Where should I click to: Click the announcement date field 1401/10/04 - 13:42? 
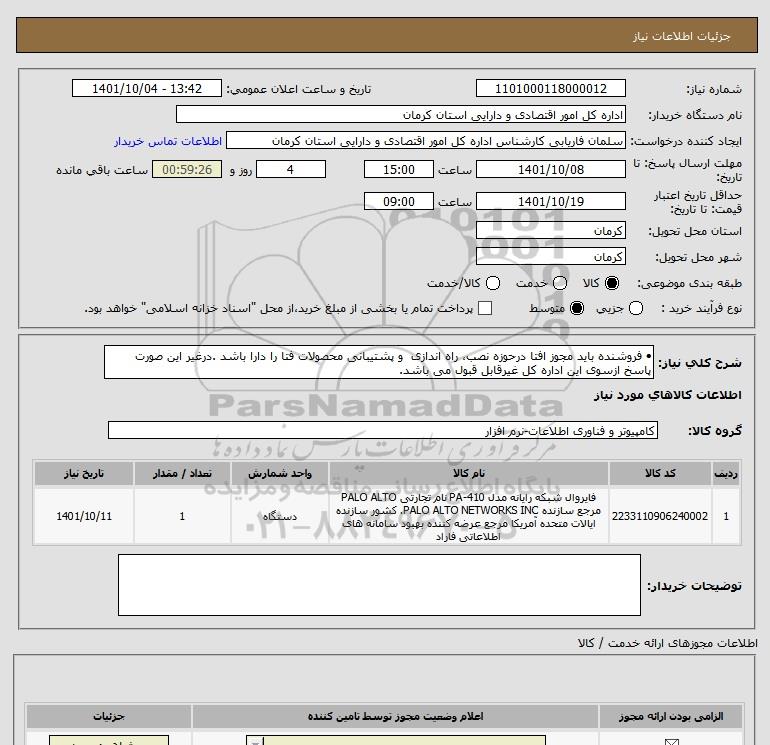click(x=147, y=88)
